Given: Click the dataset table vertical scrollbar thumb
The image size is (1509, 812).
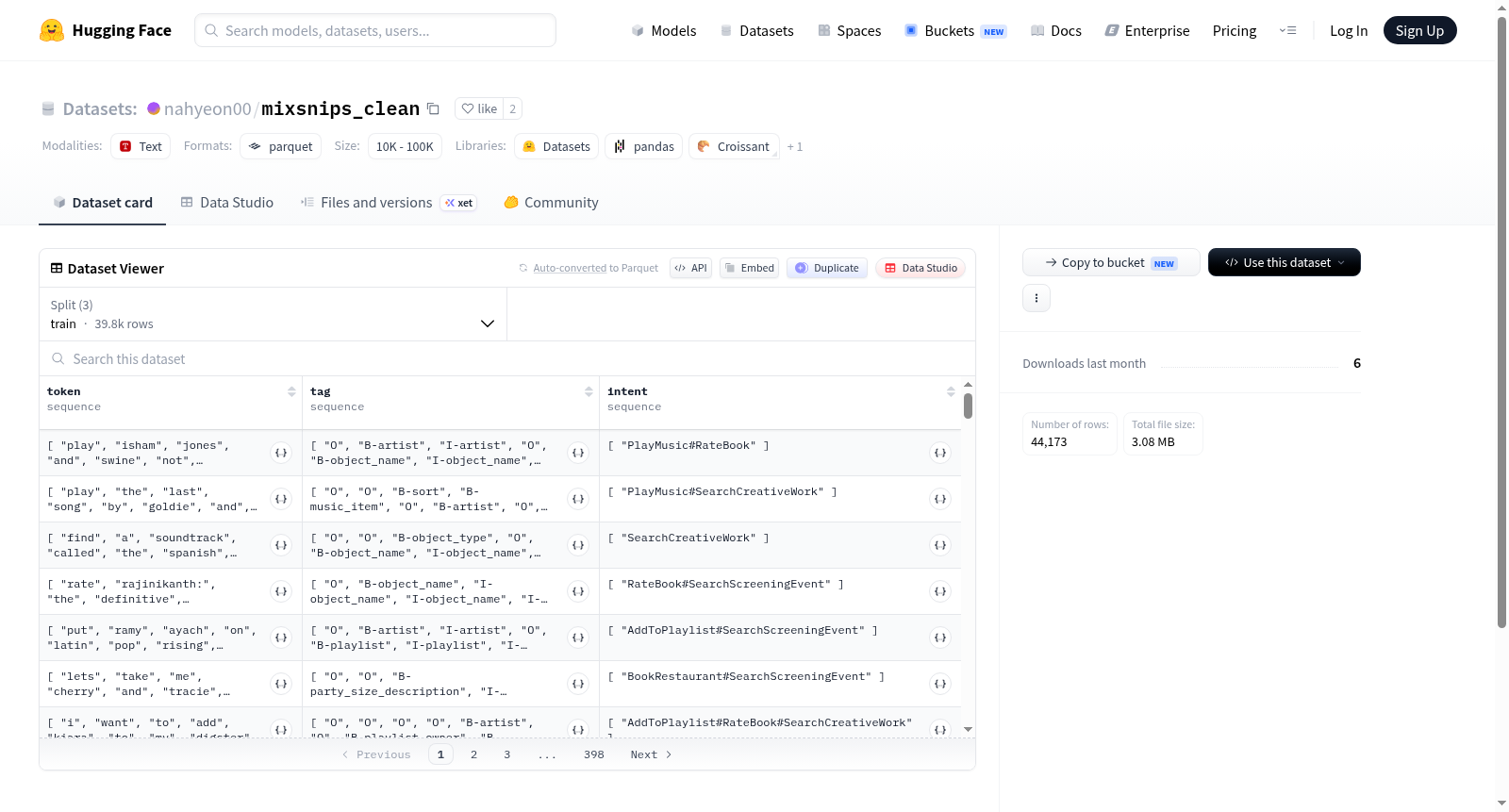Looking at the screenshot, I should 968,406.
